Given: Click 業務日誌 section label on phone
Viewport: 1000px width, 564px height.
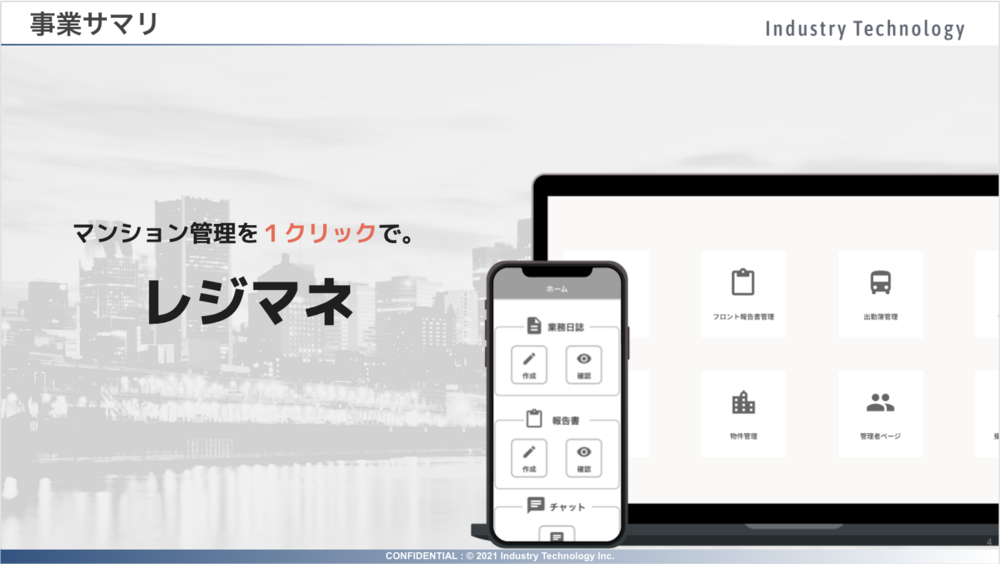Looking at the screenshot, I should click(x=566, y=327).
